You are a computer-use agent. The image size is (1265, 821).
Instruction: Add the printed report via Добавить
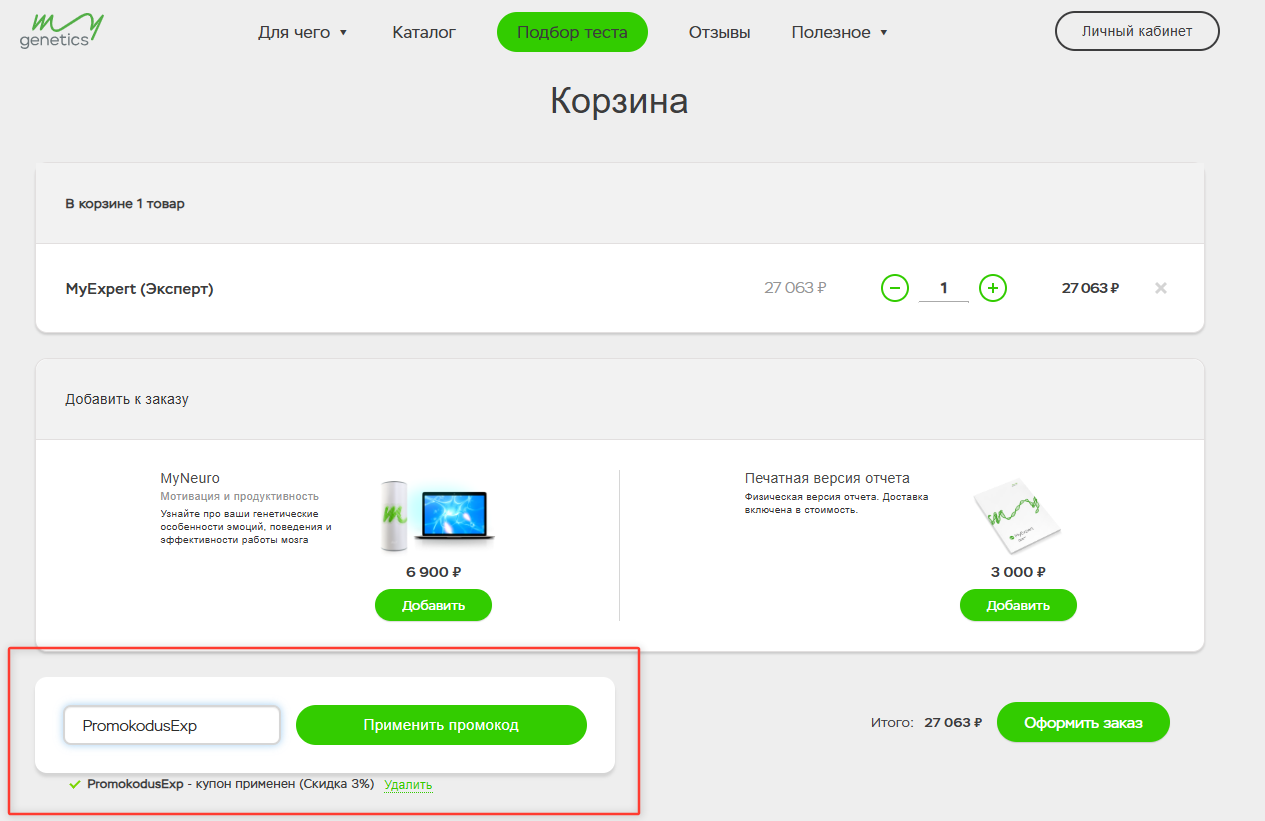click(x=1018, y=605)
